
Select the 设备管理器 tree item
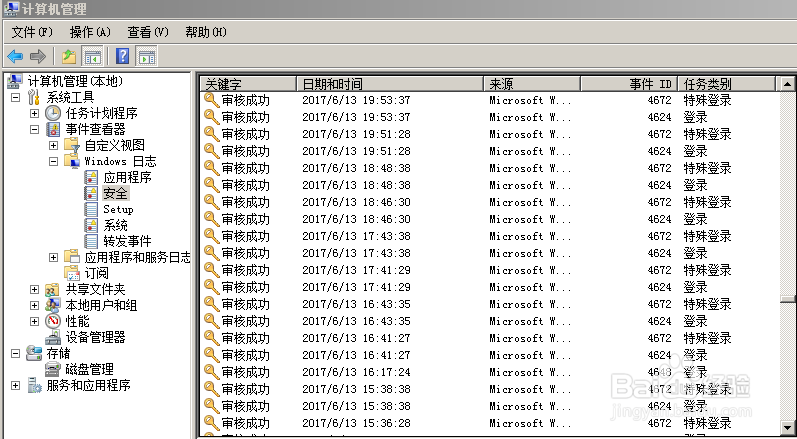pos(95,337)
